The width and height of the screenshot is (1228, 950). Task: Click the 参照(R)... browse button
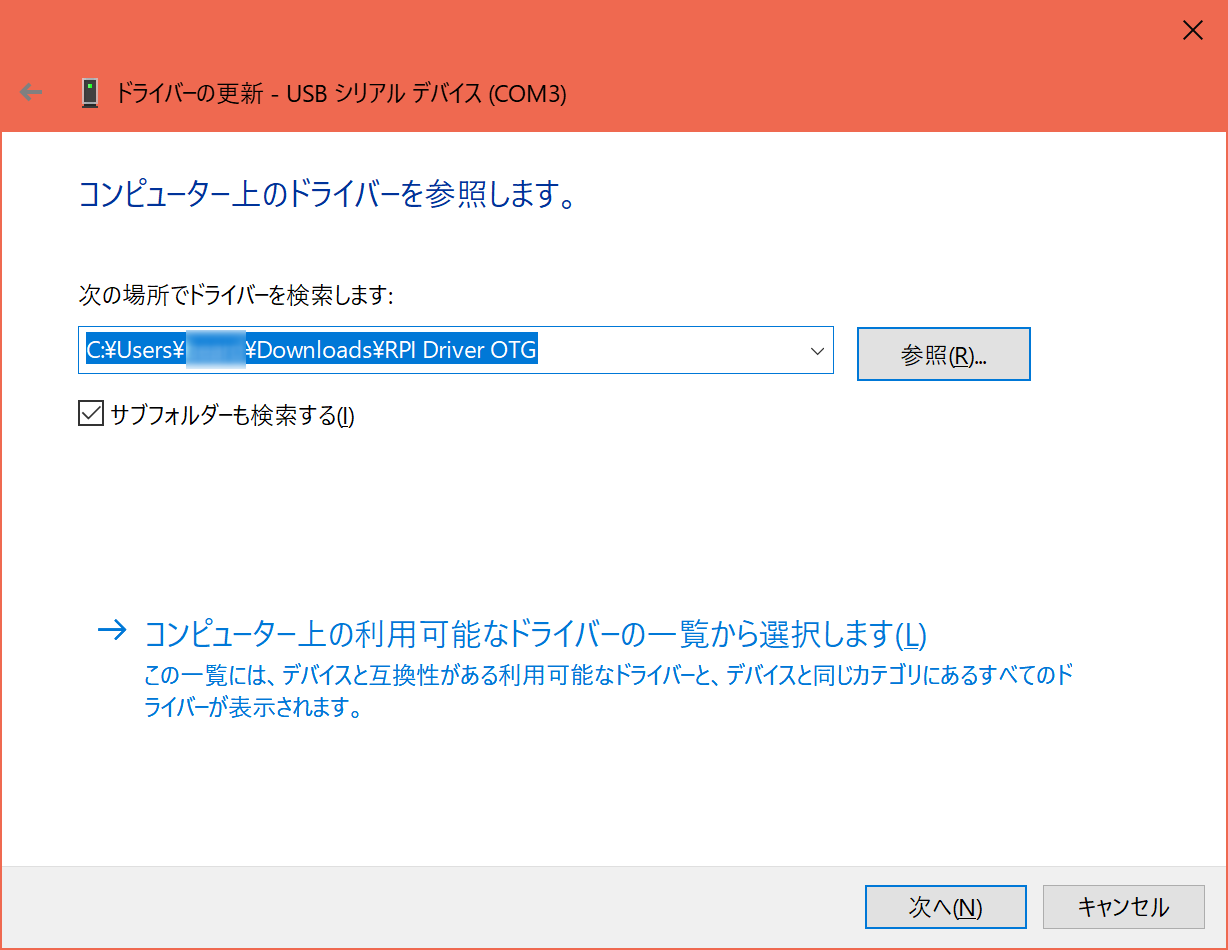tap(943, 354)
